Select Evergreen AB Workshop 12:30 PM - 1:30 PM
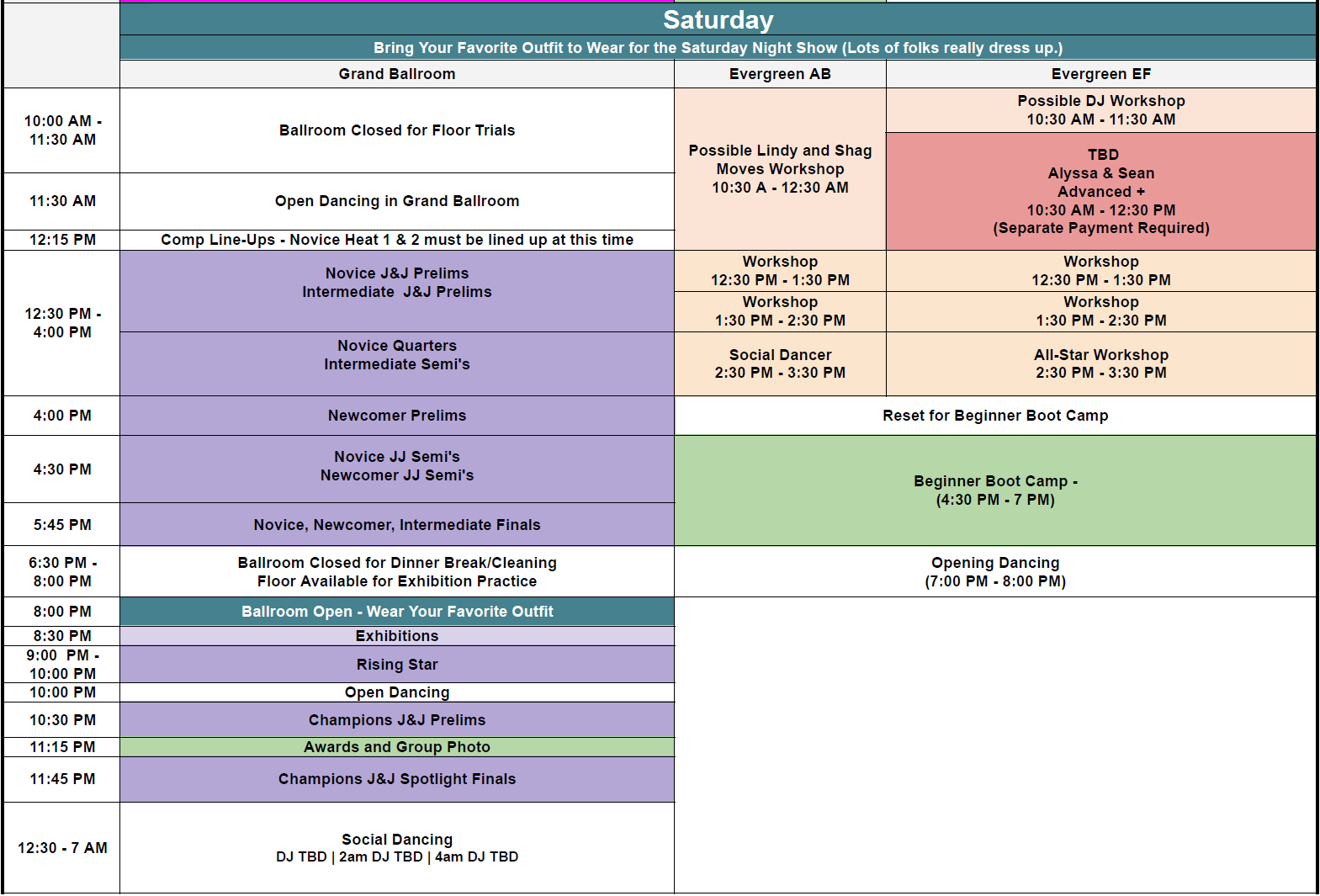 [x=780, y=271]
